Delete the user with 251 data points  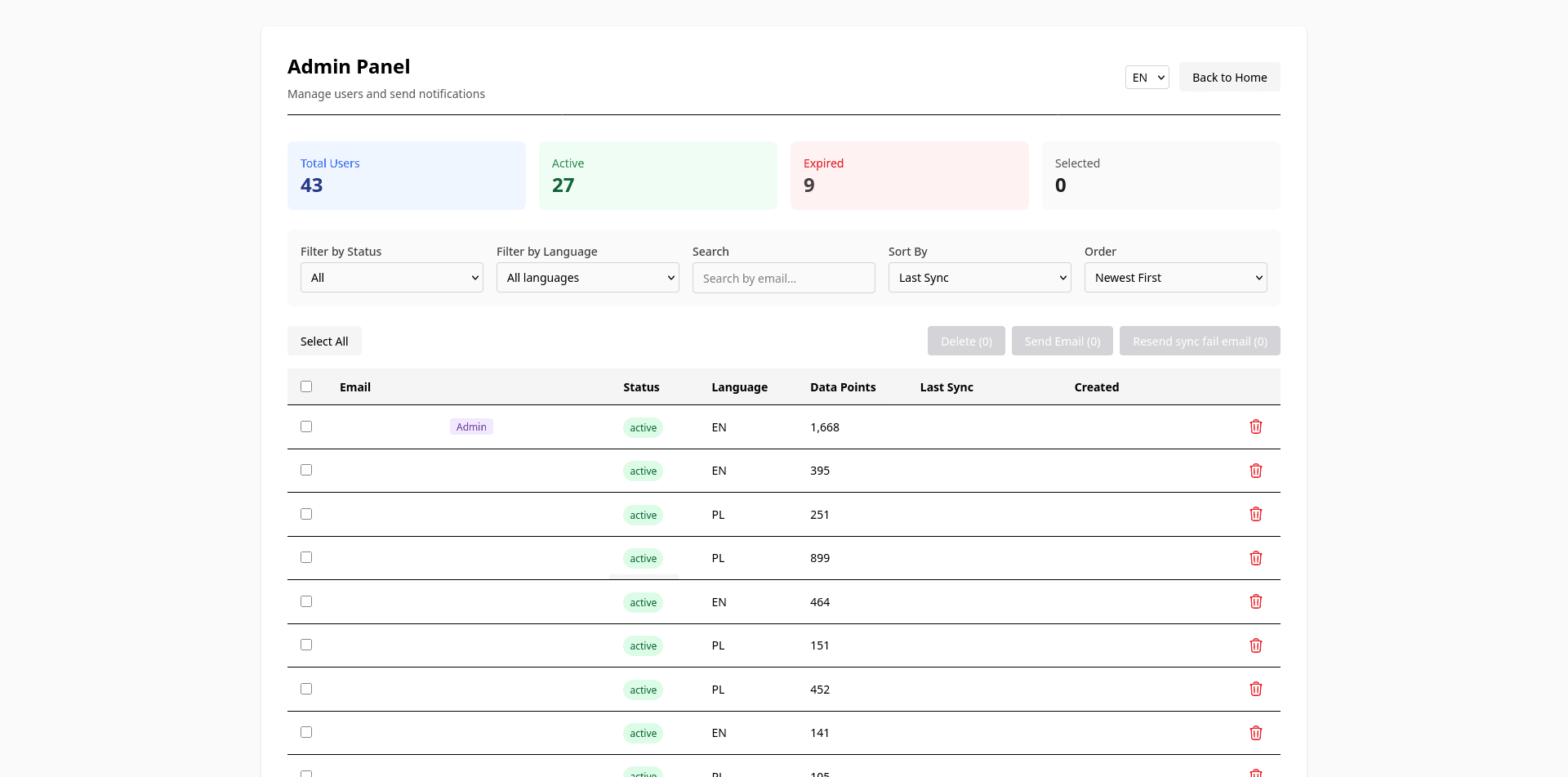[1256, 514]
